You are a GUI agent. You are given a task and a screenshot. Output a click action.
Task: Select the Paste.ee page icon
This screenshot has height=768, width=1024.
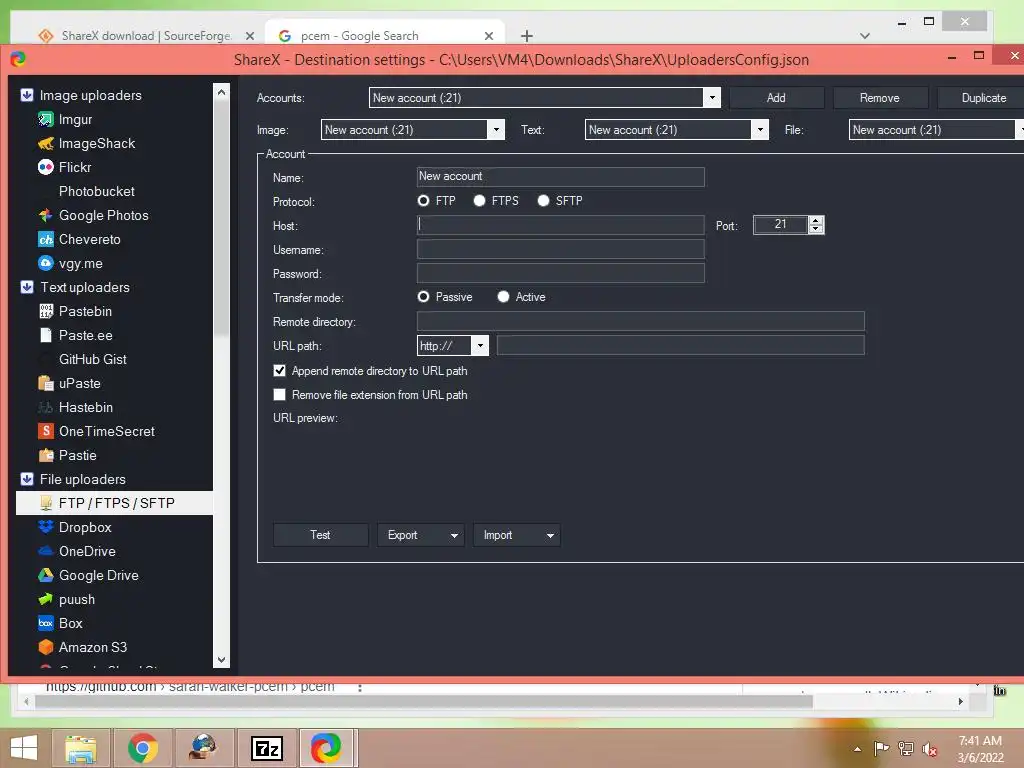click(x=45, y=335)
